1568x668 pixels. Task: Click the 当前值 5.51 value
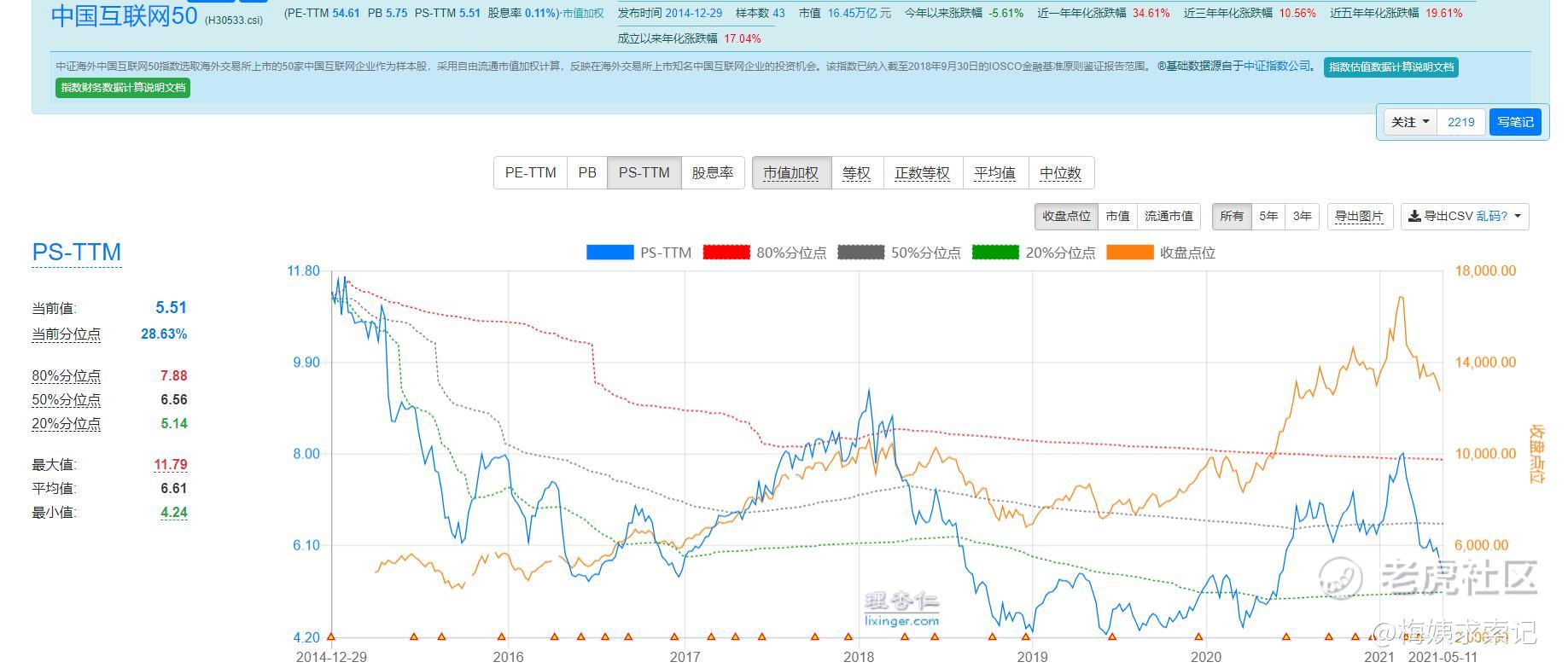point(171,308)
